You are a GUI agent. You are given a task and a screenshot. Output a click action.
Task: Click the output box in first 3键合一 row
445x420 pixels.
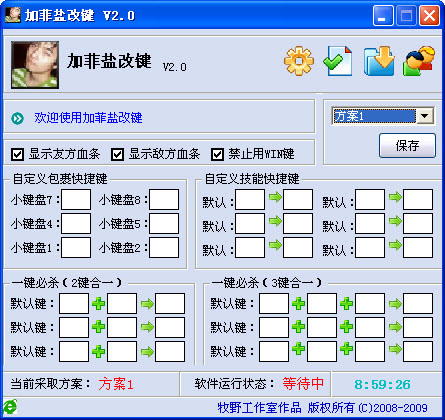coord(418,304)
